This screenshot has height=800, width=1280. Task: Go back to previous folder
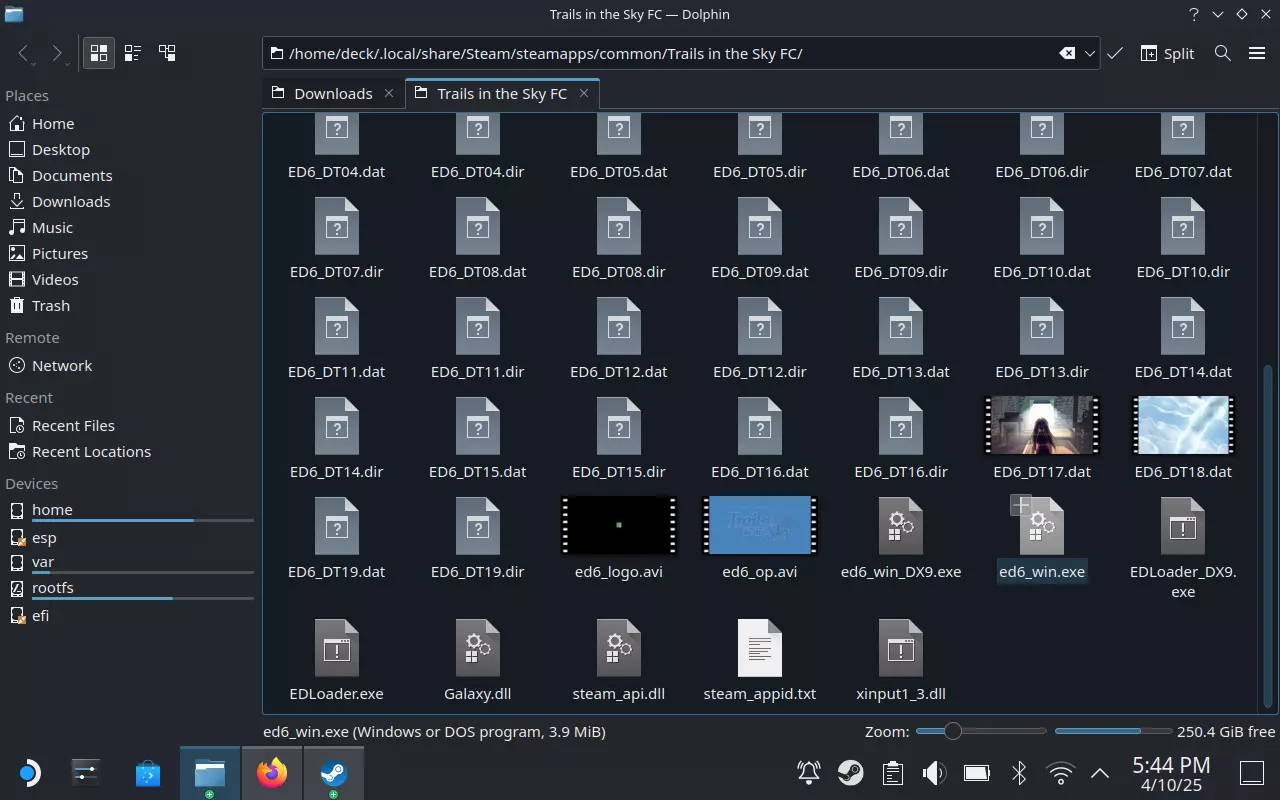coord(24,53)
